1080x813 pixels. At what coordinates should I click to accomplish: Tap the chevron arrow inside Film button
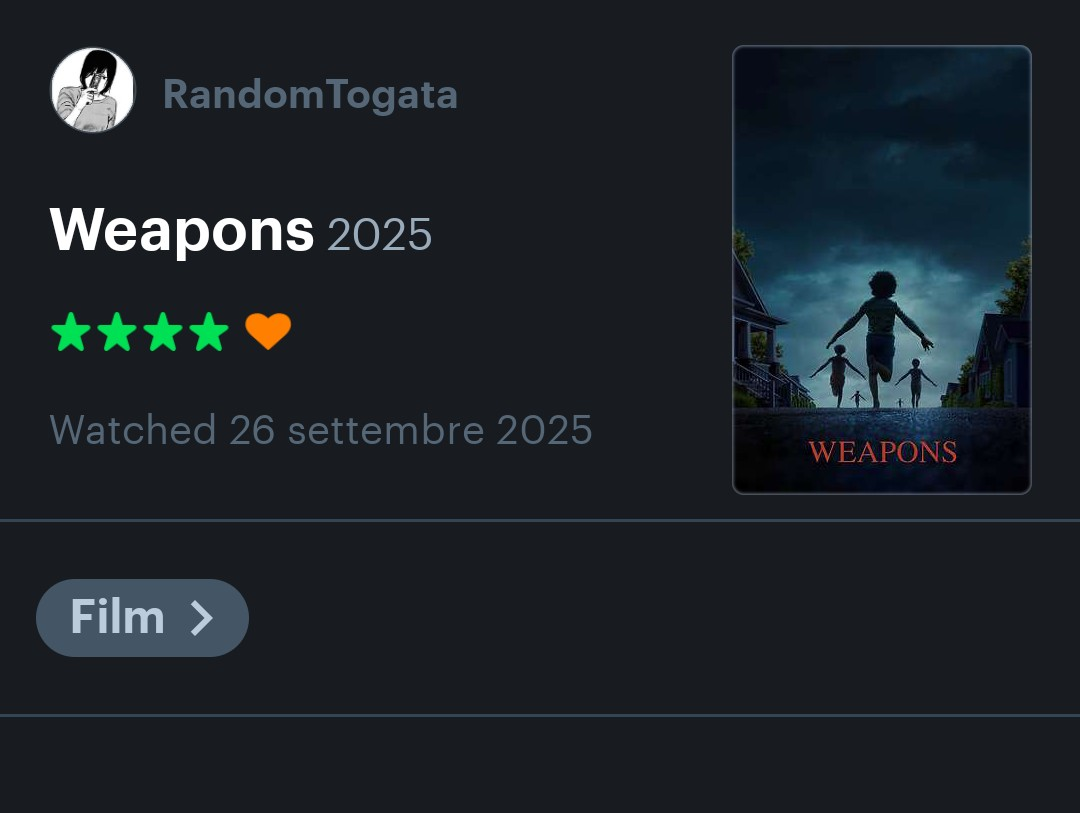(202, 618)
